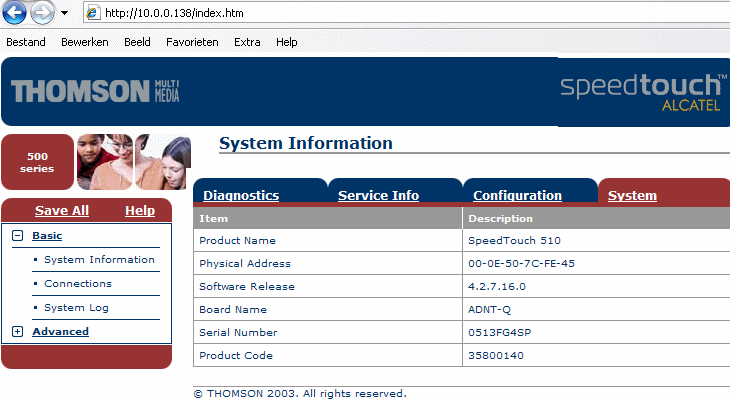Click the Internet Explorer page icon in address bar

(92, 13)
